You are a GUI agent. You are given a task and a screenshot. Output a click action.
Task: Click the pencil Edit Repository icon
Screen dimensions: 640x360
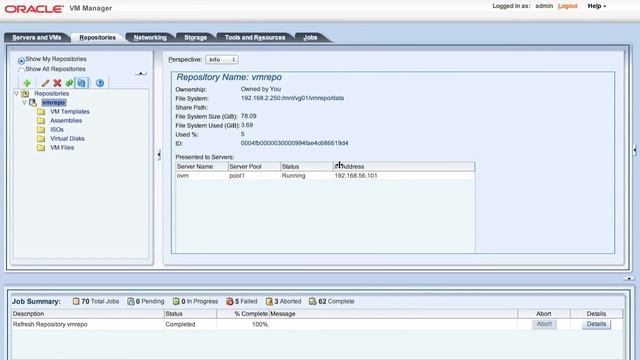45,83
